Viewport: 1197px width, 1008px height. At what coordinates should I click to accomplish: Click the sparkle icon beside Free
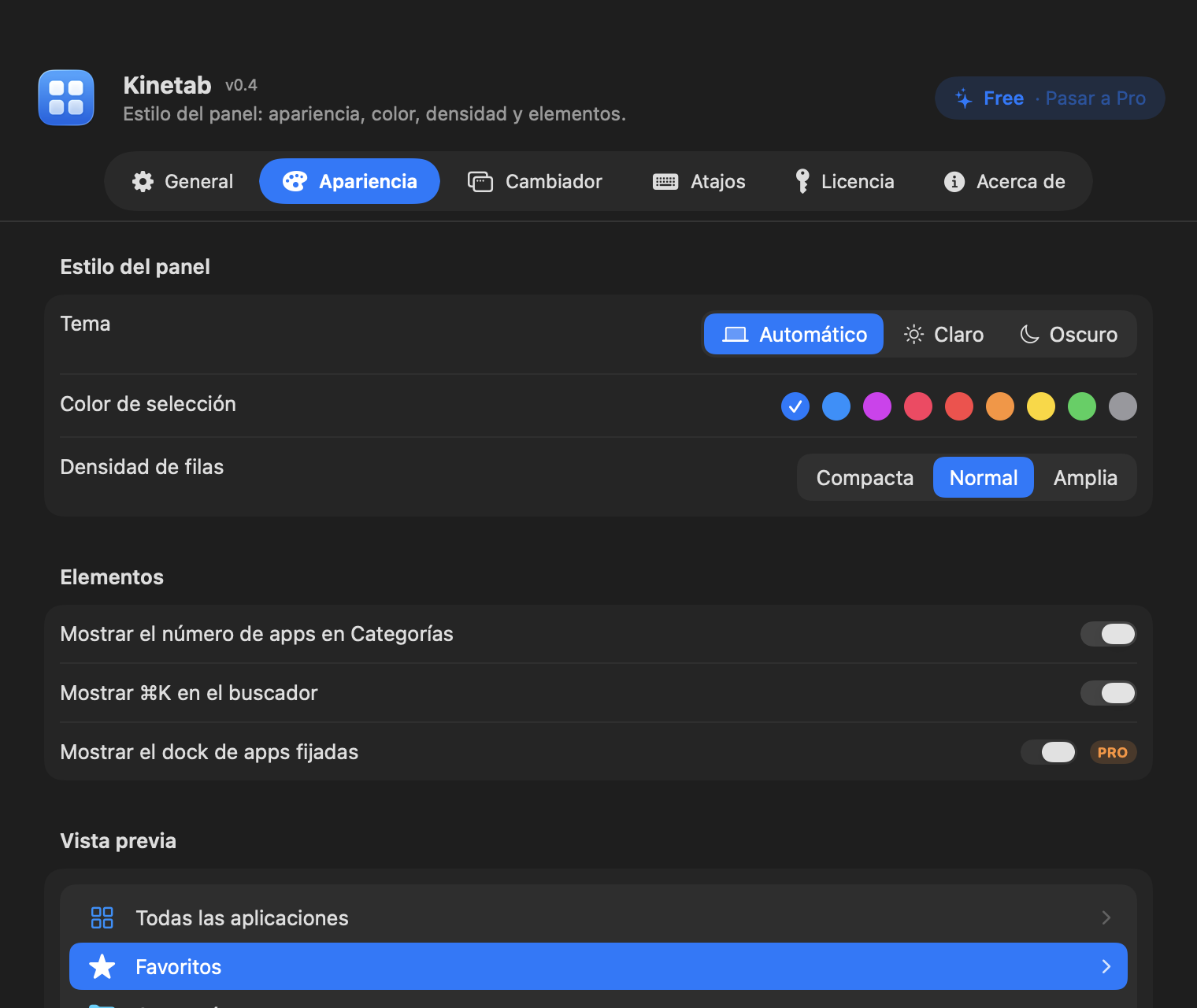point(964,98)
